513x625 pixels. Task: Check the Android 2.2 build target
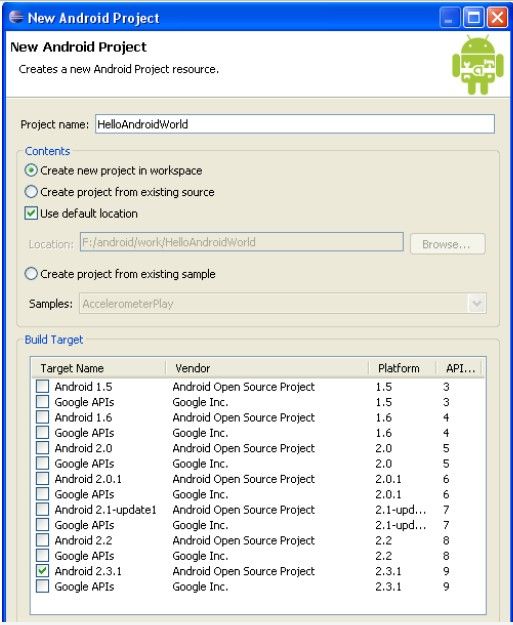pyautogui.click(x=42, y=540)
